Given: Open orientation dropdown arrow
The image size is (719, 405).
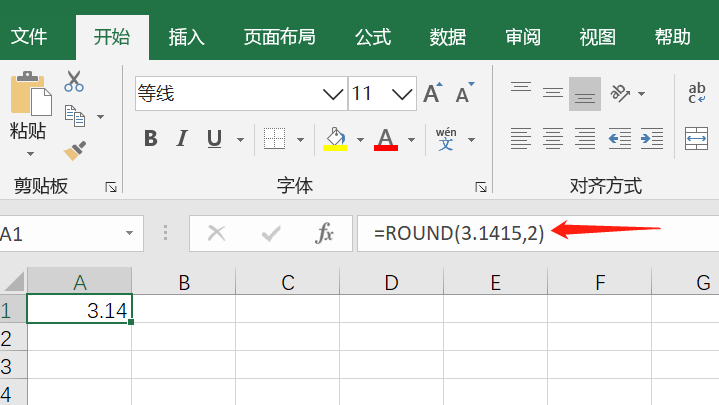Looking at the screenshot, I should click(642, 94).
